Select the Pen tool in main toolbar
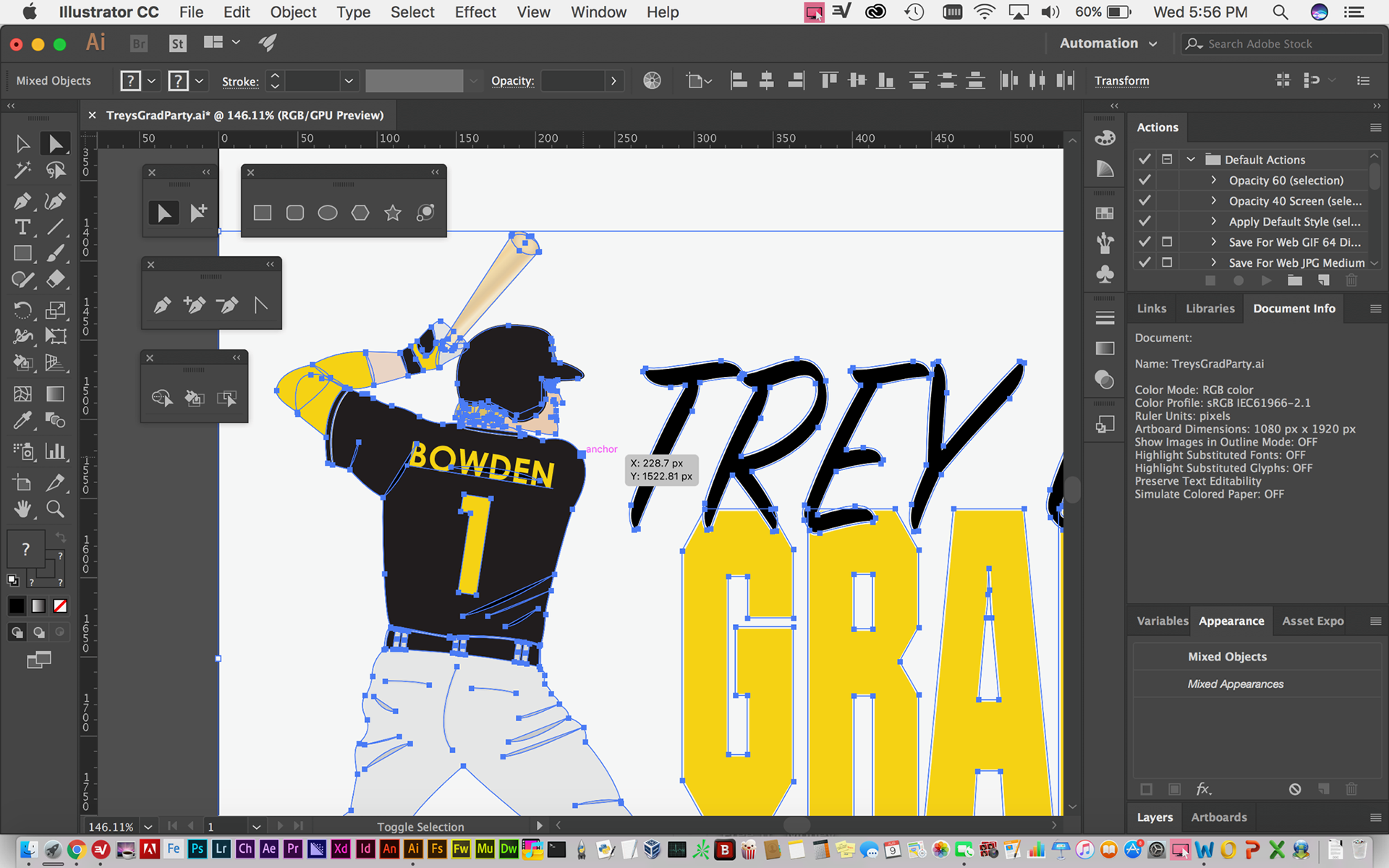Viewport: 1389px width, 868px height. point(22,200)
